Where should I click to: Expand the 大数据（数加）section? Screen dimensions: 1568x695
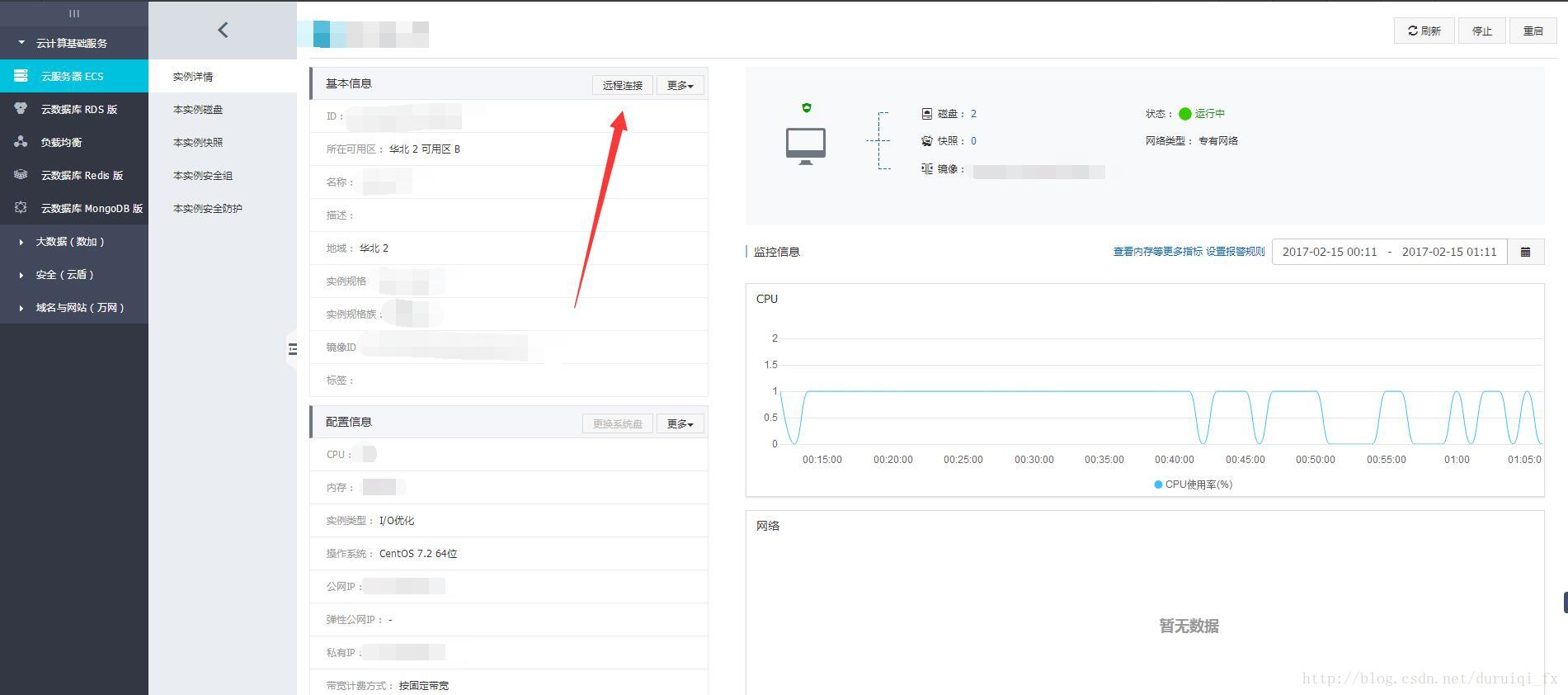[69, 242]
